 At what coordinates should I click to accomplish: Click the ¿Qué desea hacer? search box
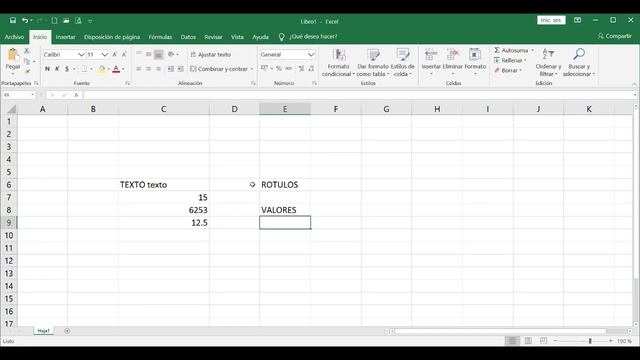(313, 37)
